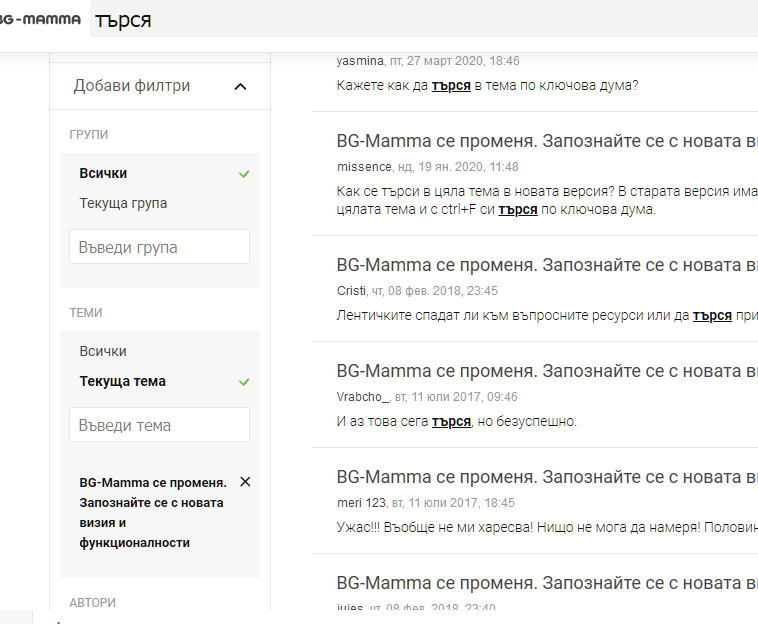
Task: Select Всички under Теми
Action: (103, 351)
